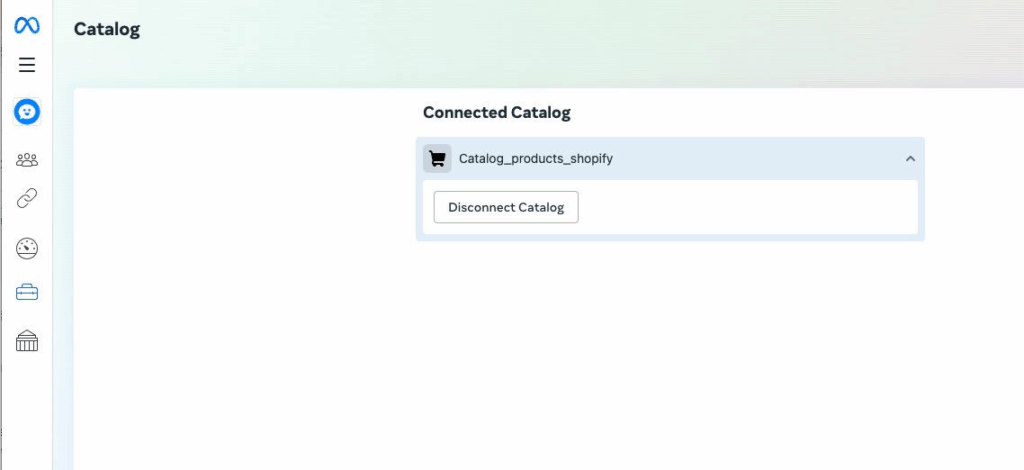Click blank area right of Disconnect Catalog button
The height and width of the screenshot is (470, 1024).
click(750, 207)
